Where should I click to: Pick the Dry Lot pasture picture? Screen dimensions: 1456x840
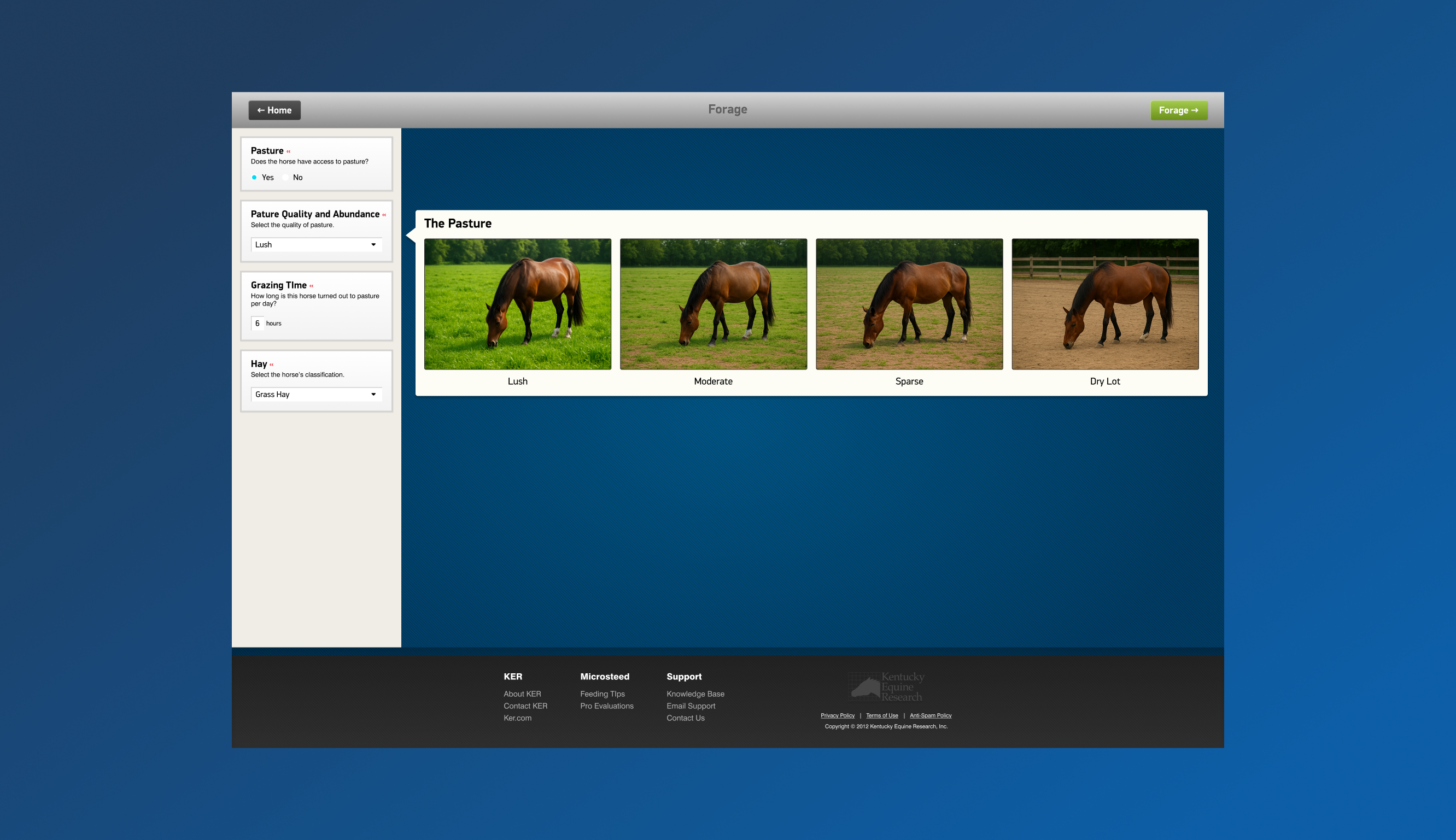point(1104,304)
